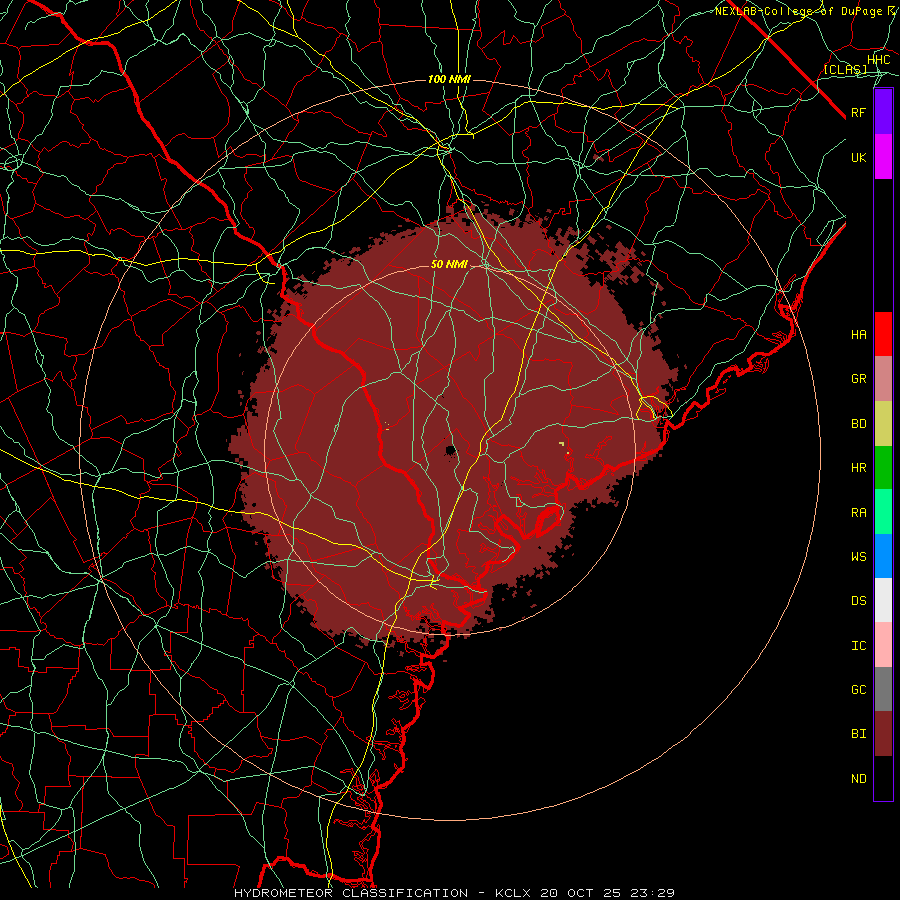Click the GC legend label

tap(859, 690)
